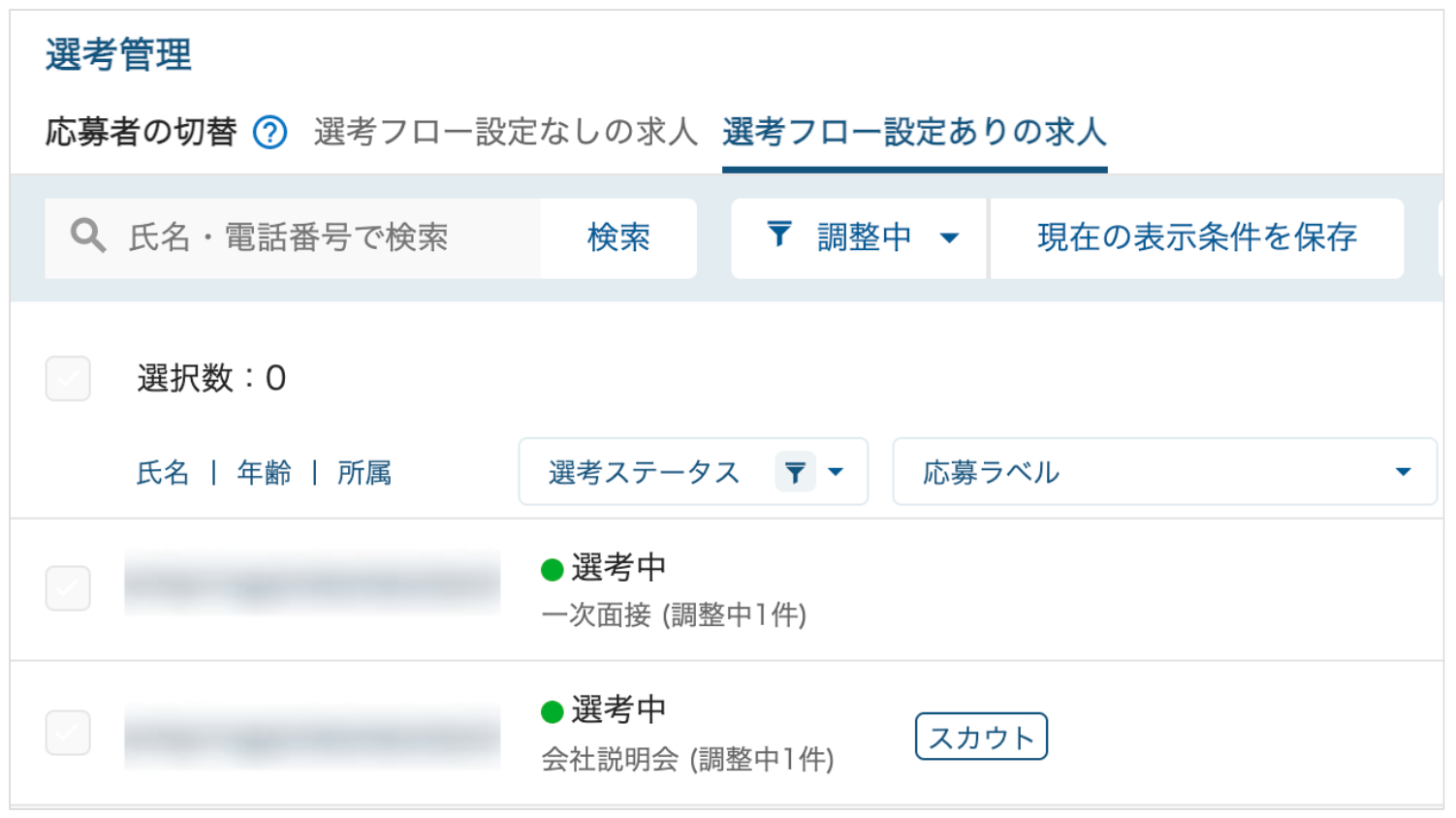Click 現在の表示条件を保存 button
The height and width of the screenshot is (818, 1456).
click(x=1196, y=237)
